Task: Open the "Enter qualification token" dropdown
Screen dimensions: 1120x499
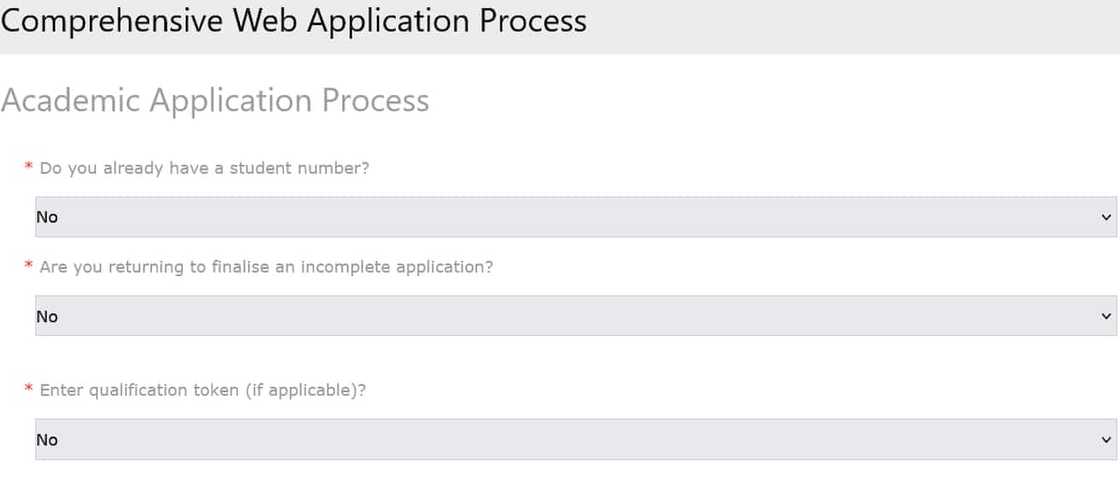Action: point(575,440)
